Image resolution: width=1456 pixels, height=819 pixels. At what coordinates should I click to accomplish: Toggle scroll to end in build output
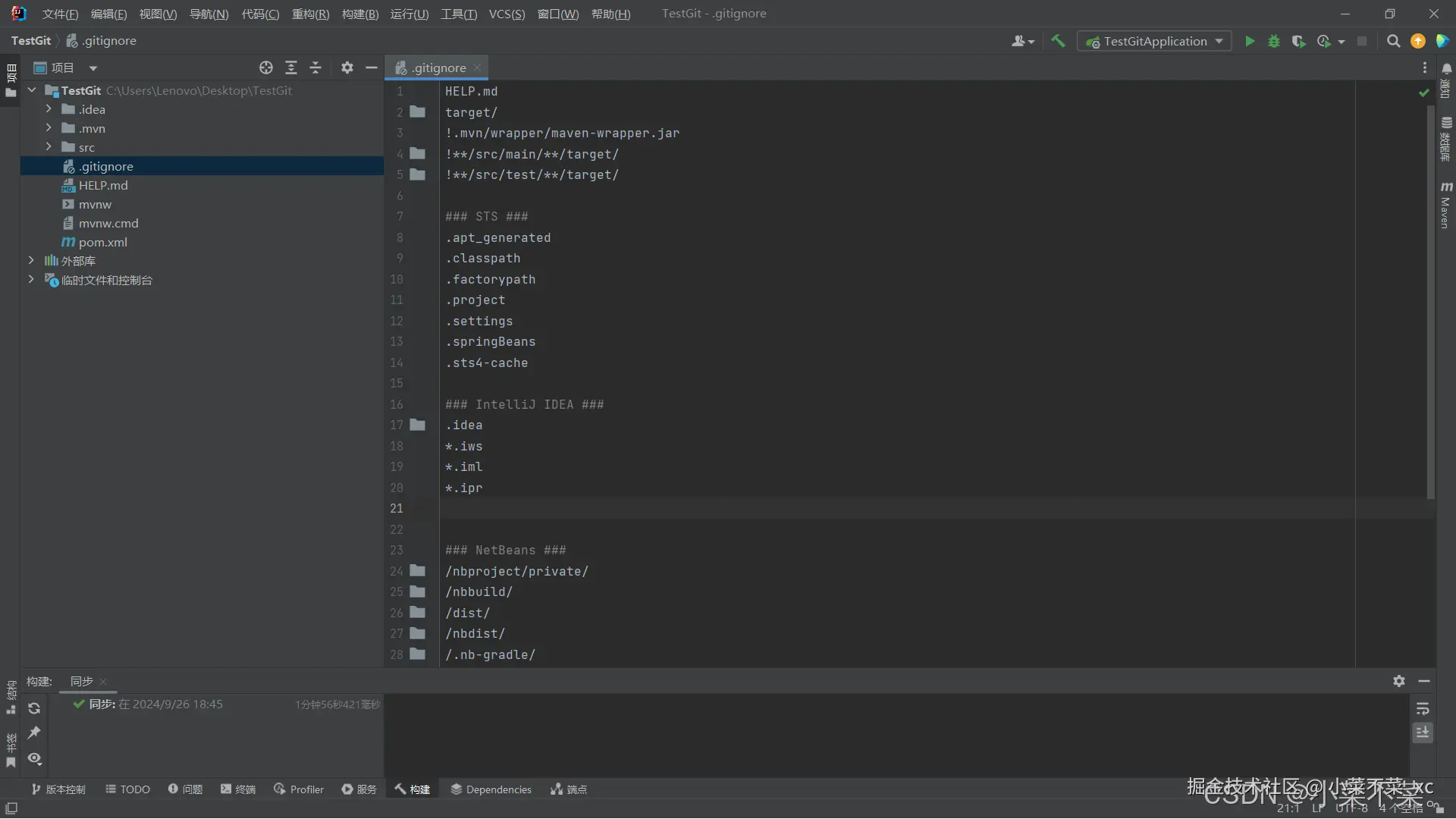tap(1423, 733)
